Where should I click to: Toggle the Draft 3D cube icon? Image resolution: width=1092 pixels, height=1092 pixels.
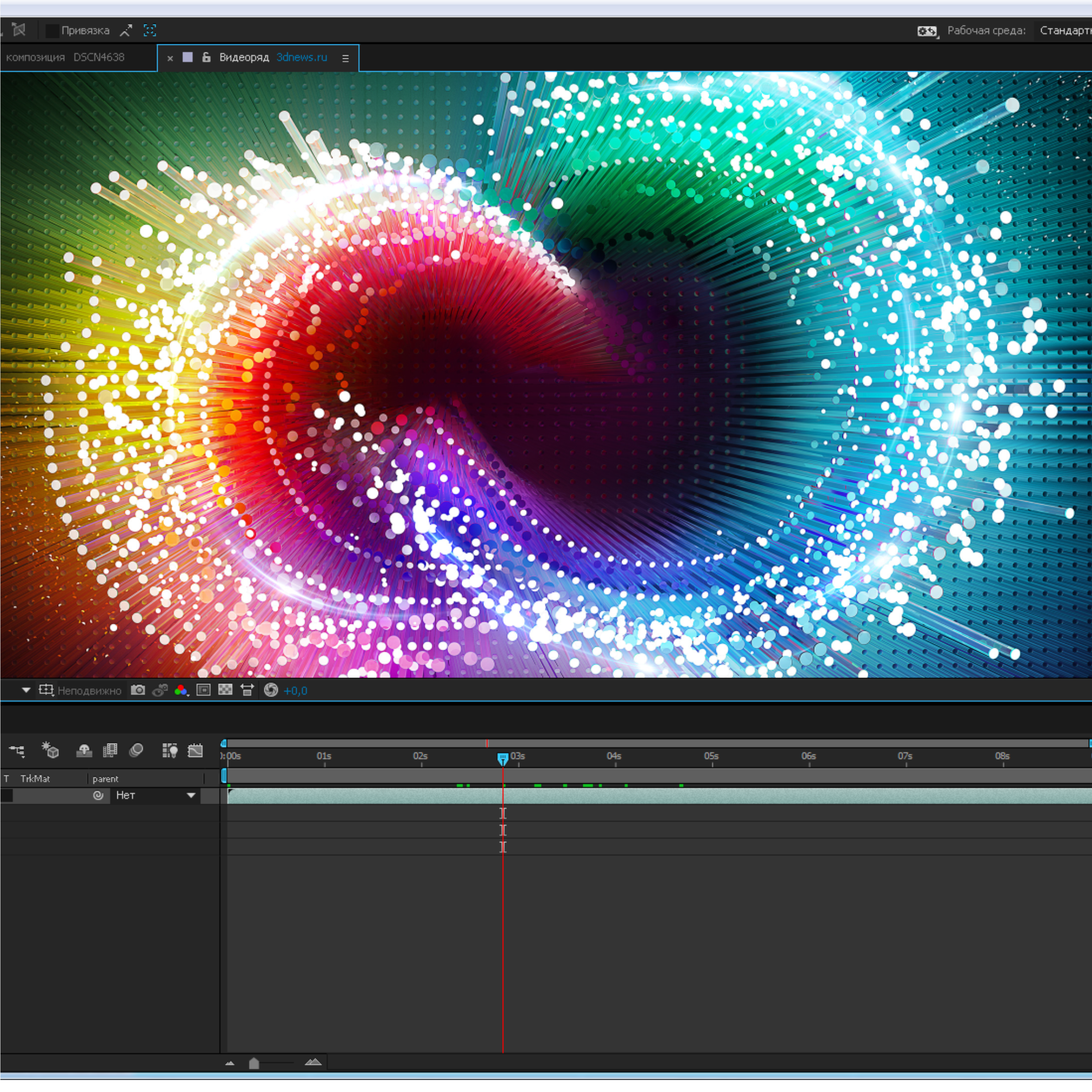coord(50,750)
